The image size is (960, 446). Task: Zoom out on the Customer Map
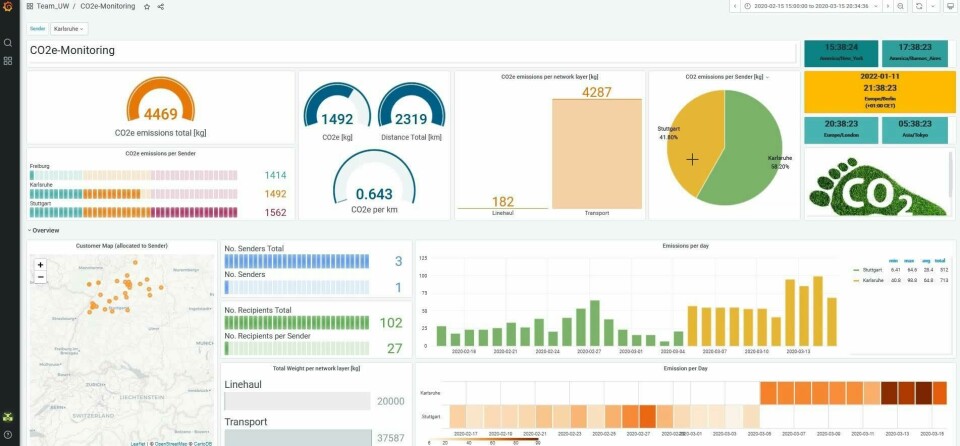pos(40,277)
